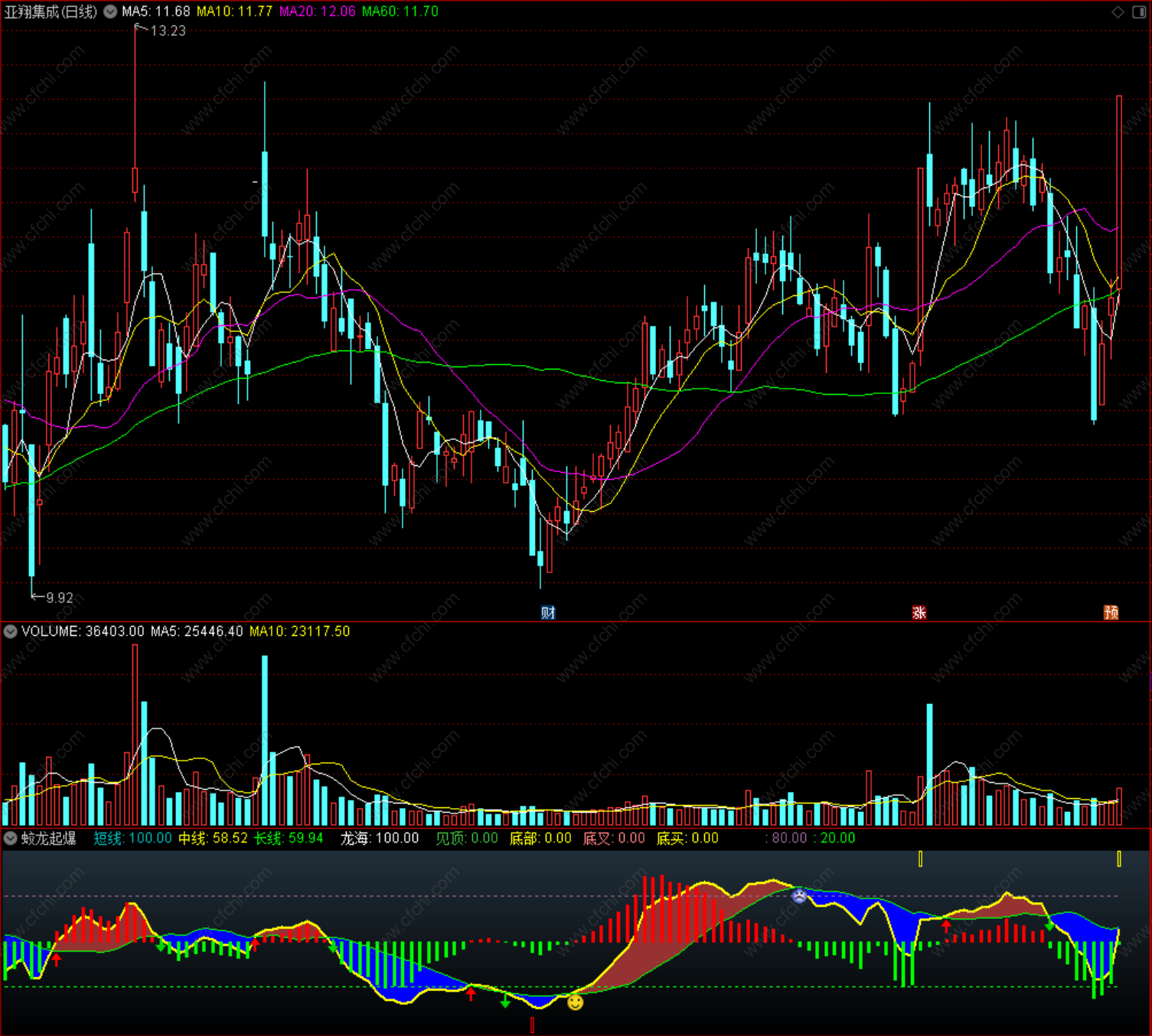
Task: Click the 龙海: 100.00 value
Action: coord(380,838)
